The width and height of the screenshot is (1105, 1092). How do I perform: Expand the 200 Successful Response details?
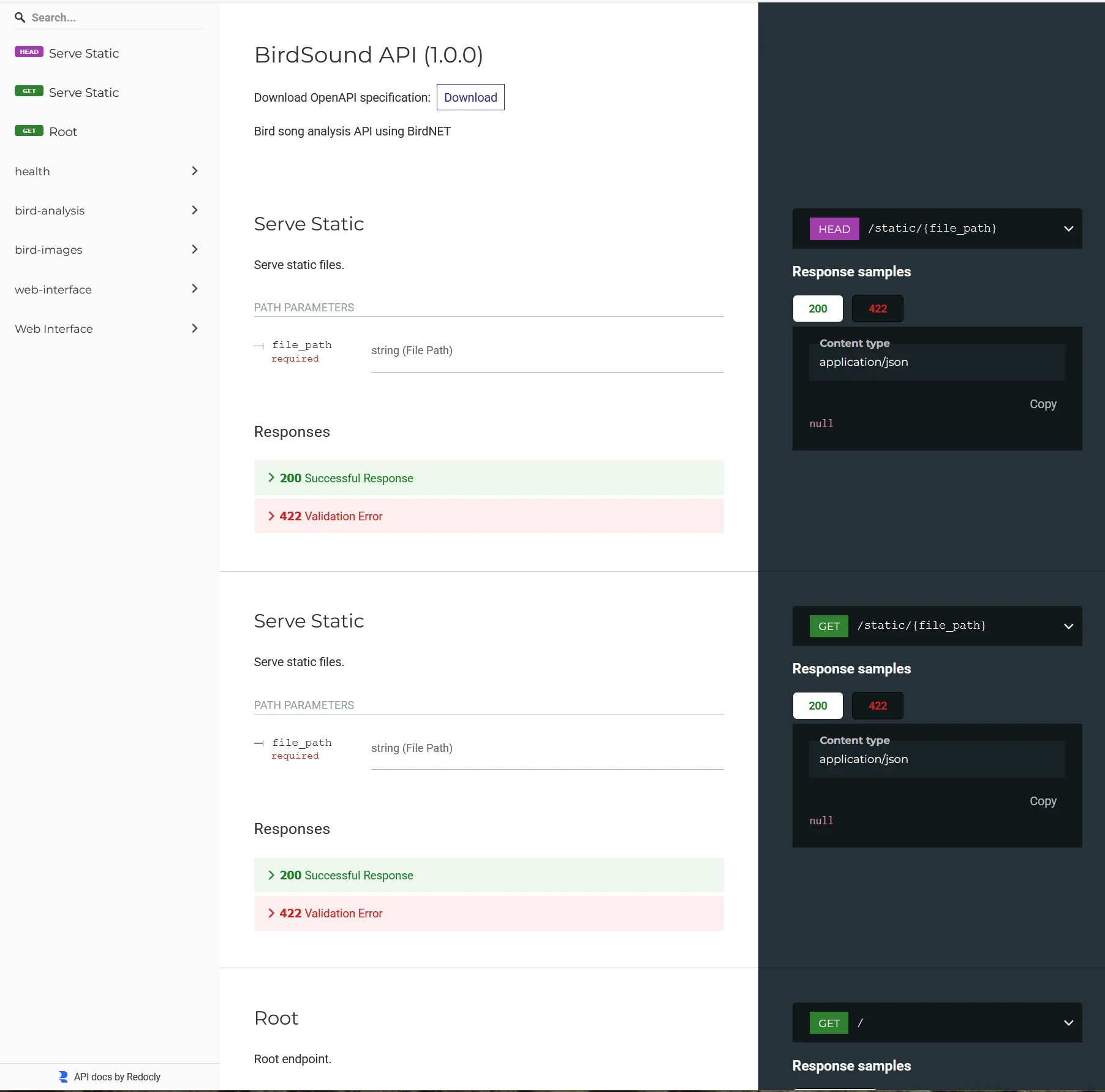click(x=346, y=478)
